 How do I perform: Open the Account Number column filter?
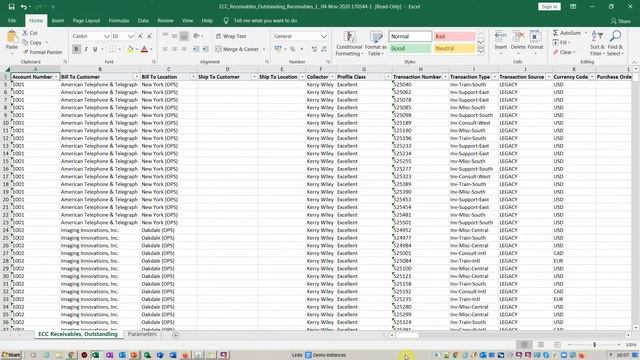[56, 77]
